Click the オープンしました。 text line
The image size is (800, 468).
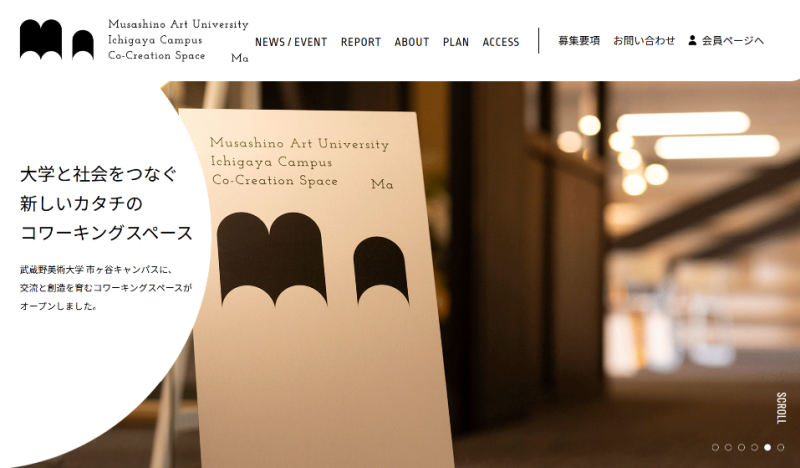(x=59, y=306)
